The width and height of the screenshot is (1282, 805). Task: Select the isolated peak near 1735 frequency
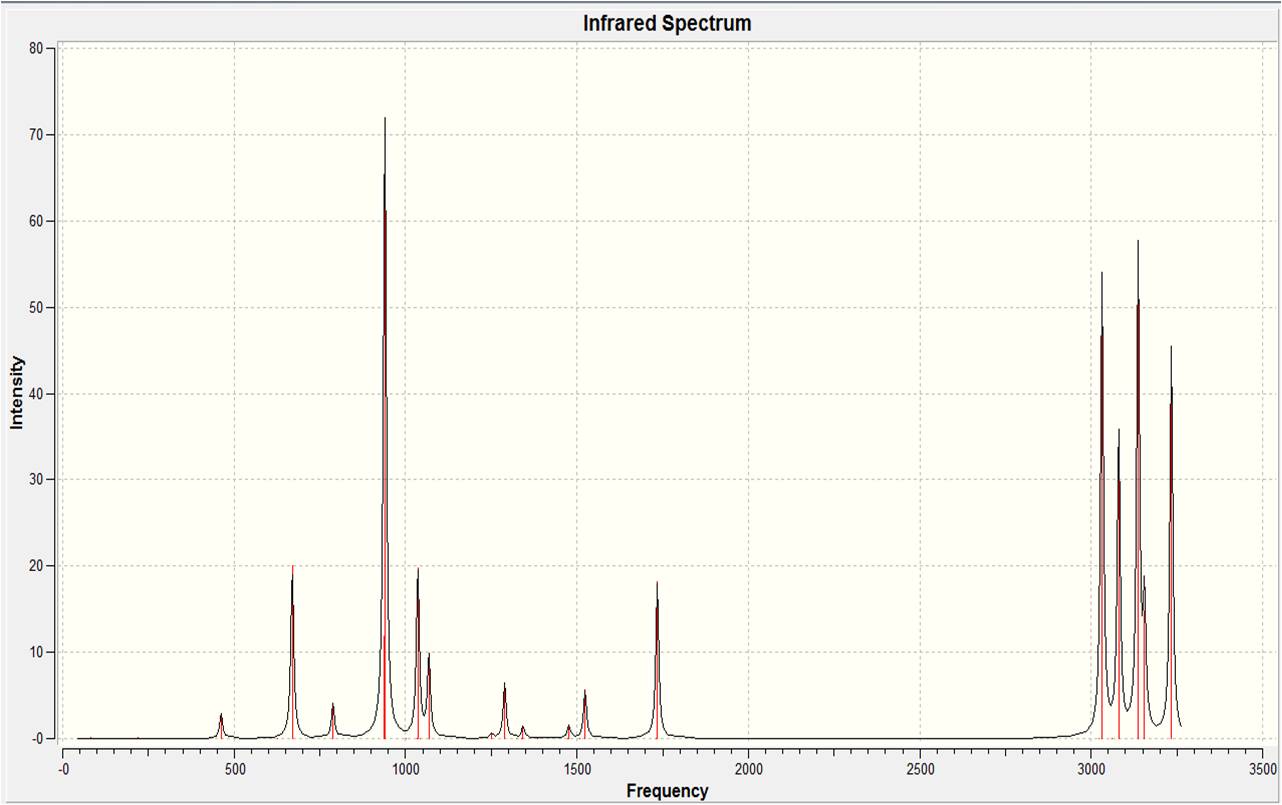tap(657, 660)
